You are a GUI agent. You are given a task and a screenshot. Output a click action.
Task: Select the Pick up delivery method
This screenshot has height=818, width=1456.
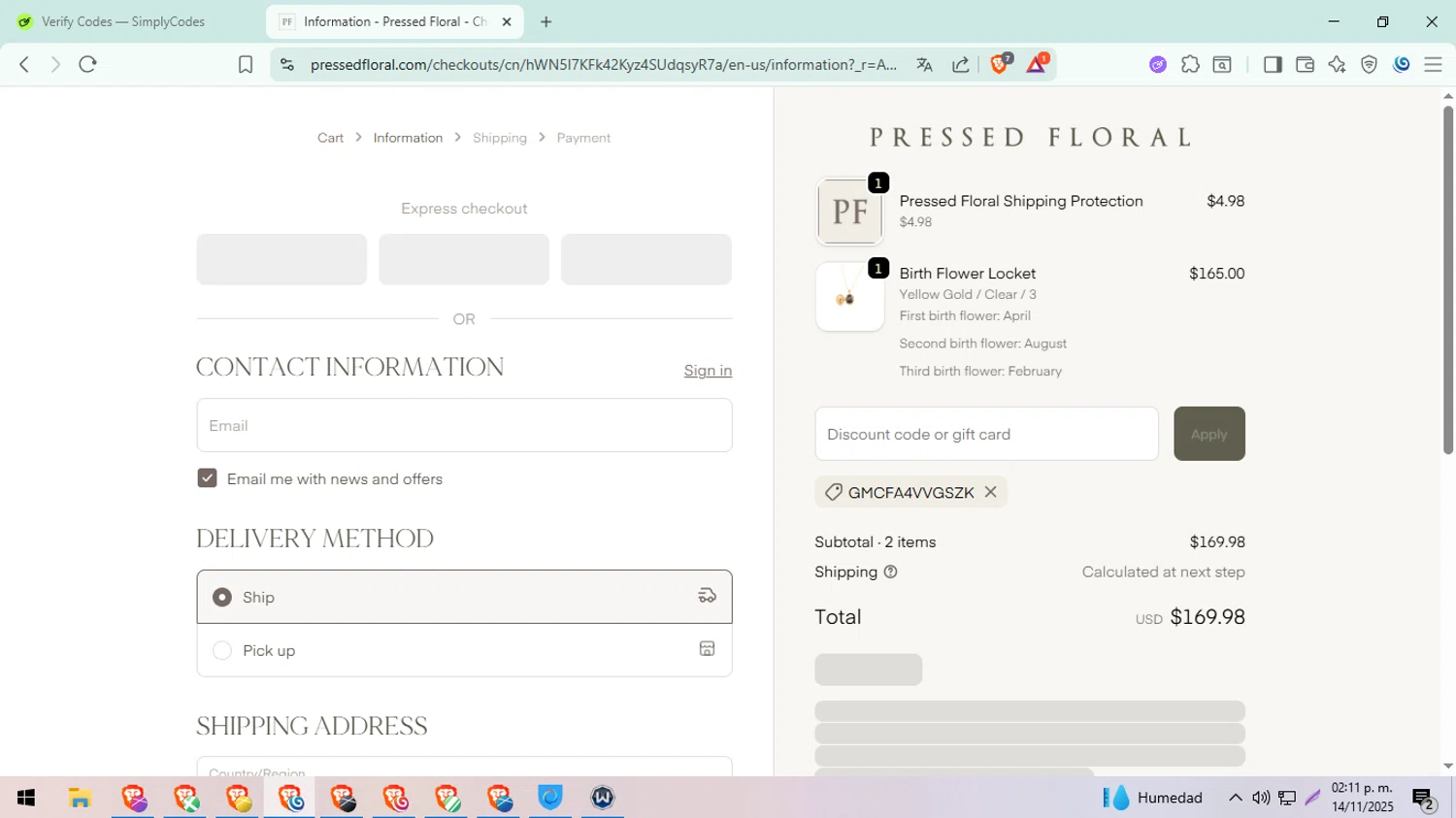(x=464, y=650)
